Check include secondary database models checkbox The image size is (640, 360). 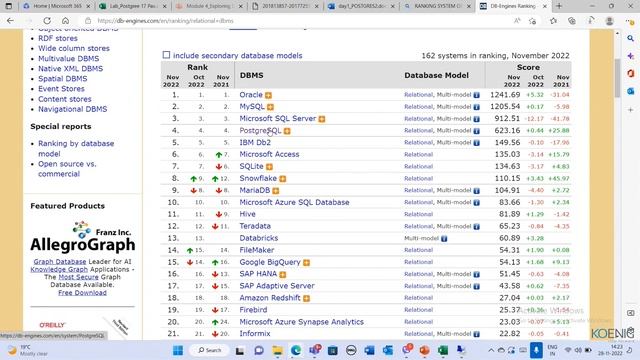[166, 55]
